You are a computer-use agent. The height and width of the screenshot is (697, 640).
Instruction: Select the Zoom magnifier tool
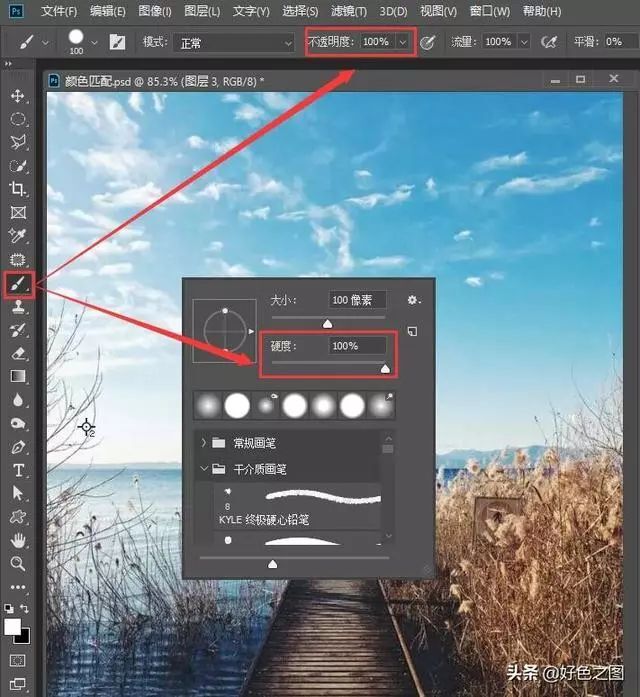click(x=18, y=564)
